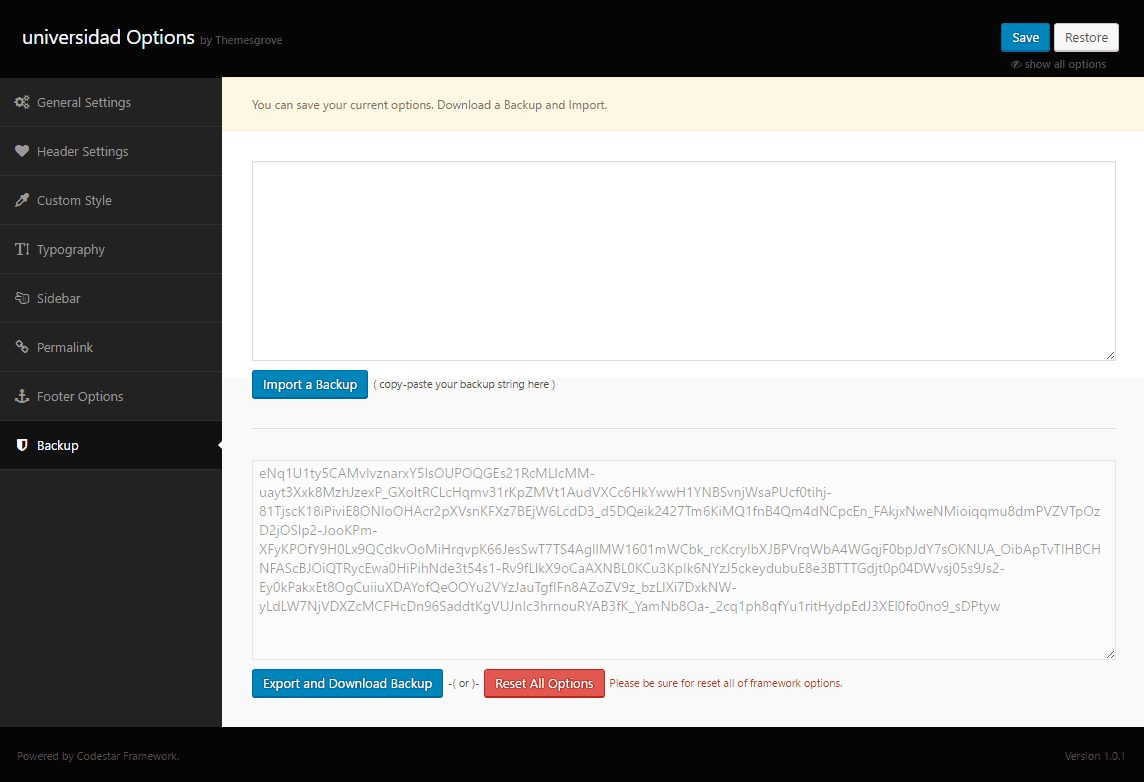The height and width of the screenshot is (782, 1144).
Task: Grab the import textarea resize handle
Action: tap(1110, 355)
